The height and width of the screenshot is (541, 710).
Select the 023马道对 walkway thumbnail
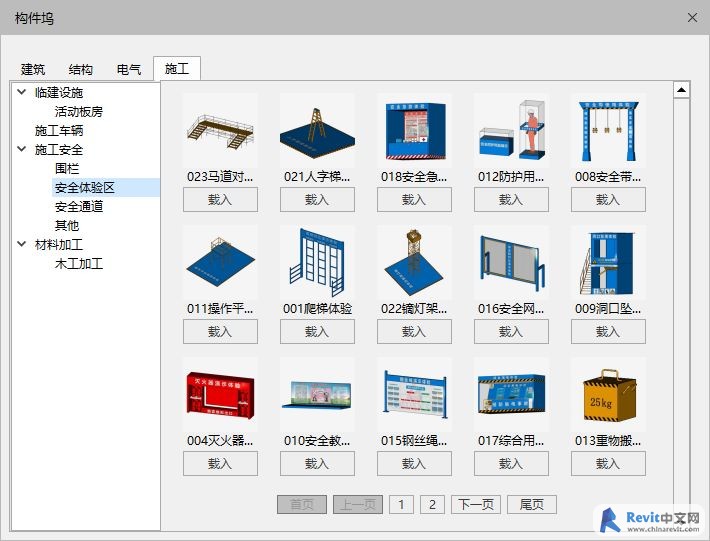click(x=220, y=131)
